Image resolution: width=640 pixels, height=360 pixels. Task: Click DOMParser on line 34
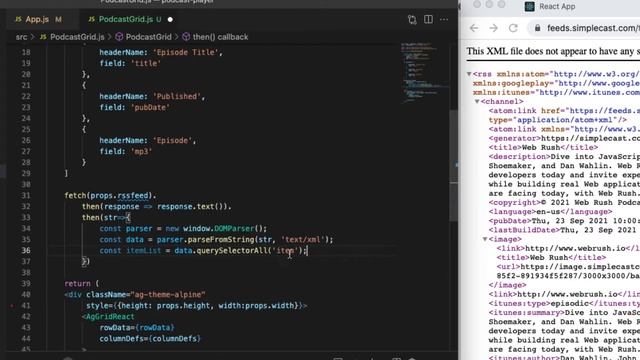pyautogui.click(x=234, y=229)
